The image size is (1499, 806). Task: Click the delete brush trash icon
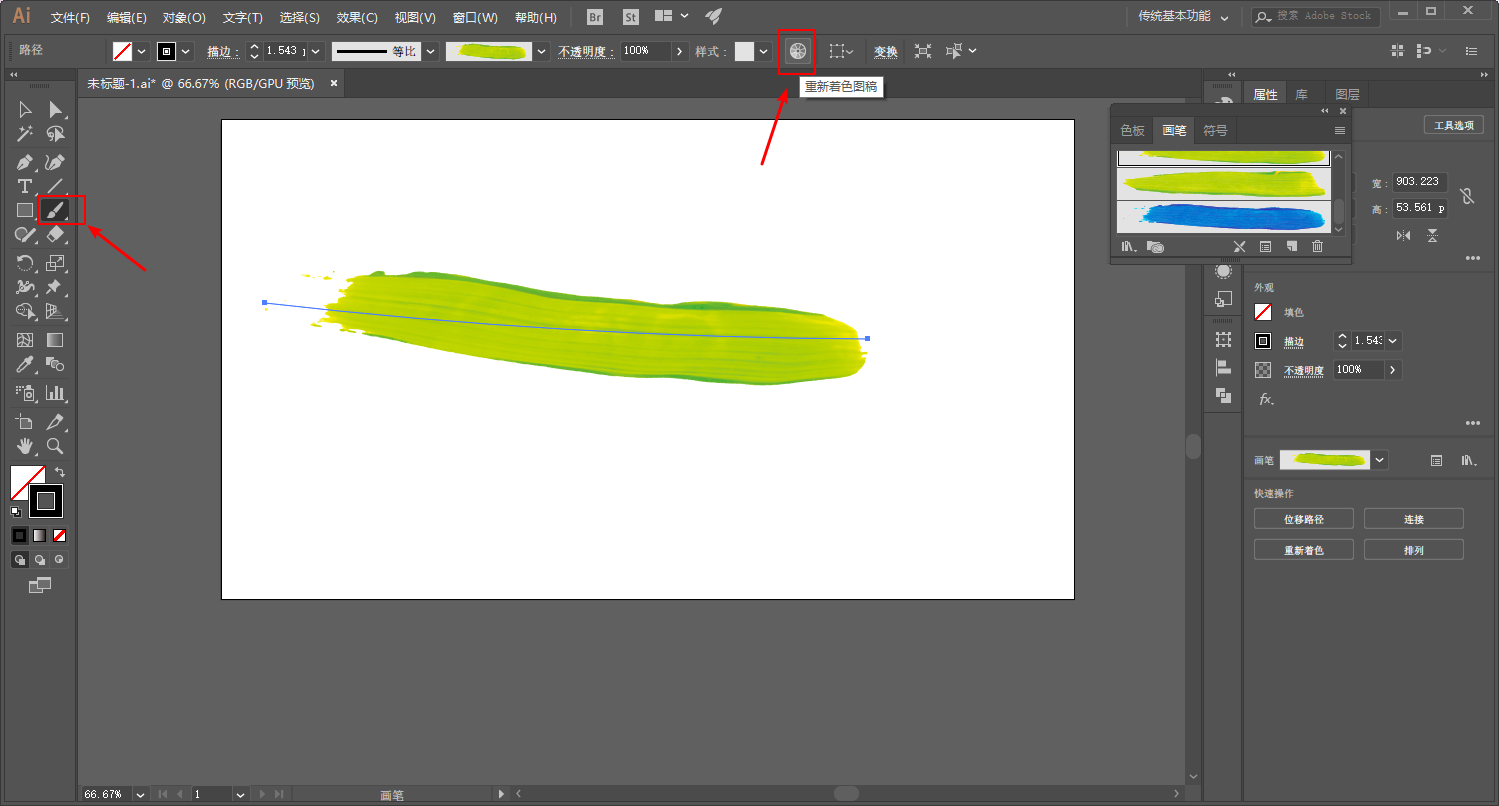(1317, 246)
